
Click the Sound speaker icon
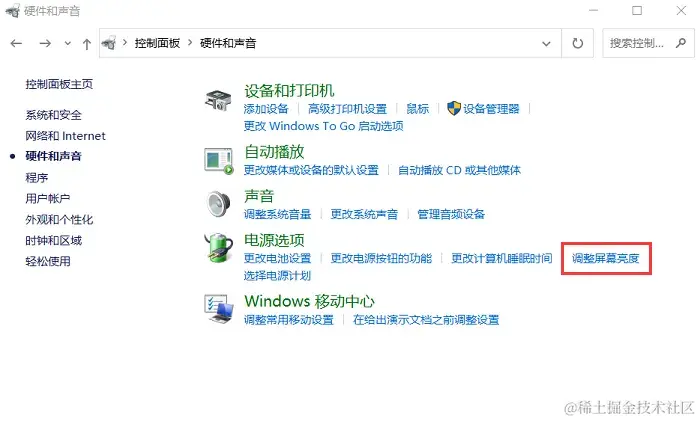[219, 204]
